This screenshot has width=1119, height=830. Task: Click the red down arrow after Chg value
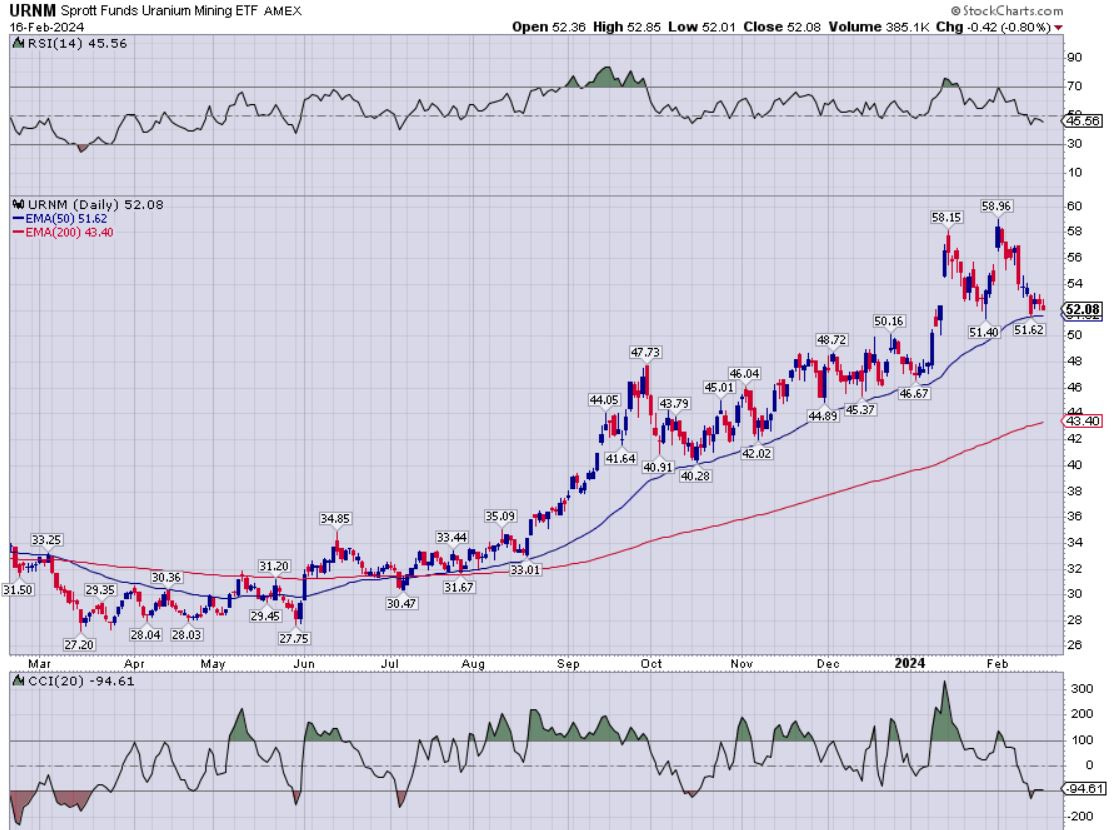(1058, 28)
